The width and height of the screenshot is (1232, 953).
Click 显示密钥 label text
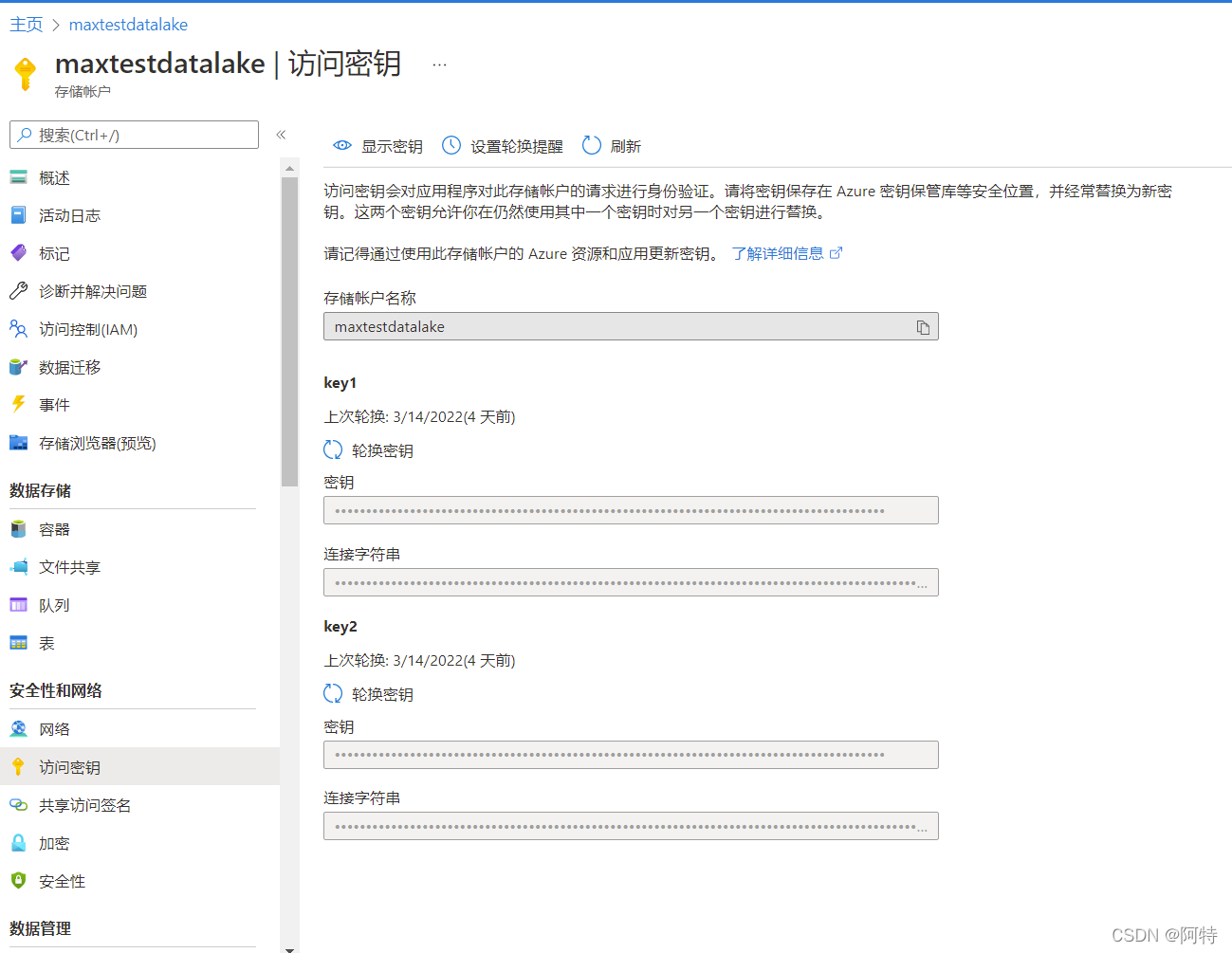(392, 146)
